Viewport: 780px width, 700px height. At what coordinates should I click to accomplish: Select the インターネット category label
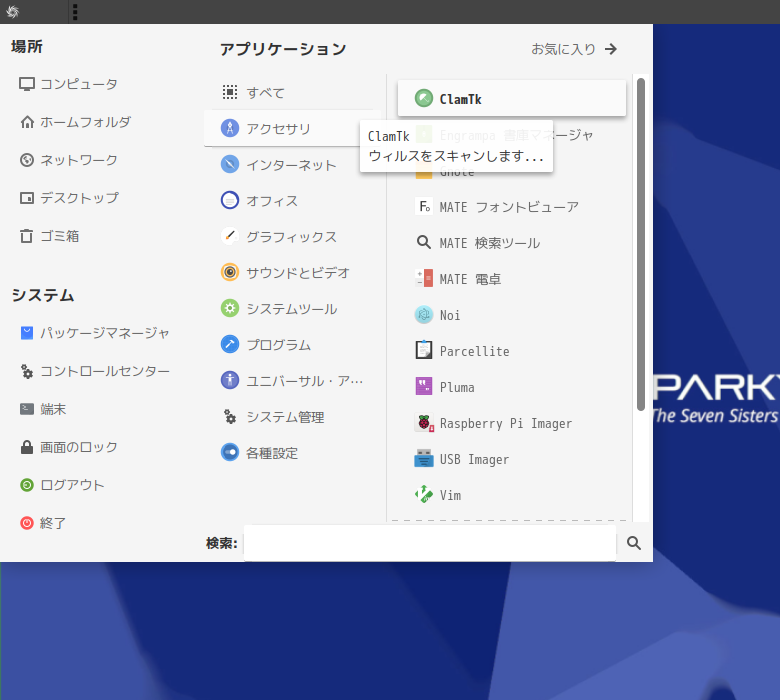tap(292, 165)
